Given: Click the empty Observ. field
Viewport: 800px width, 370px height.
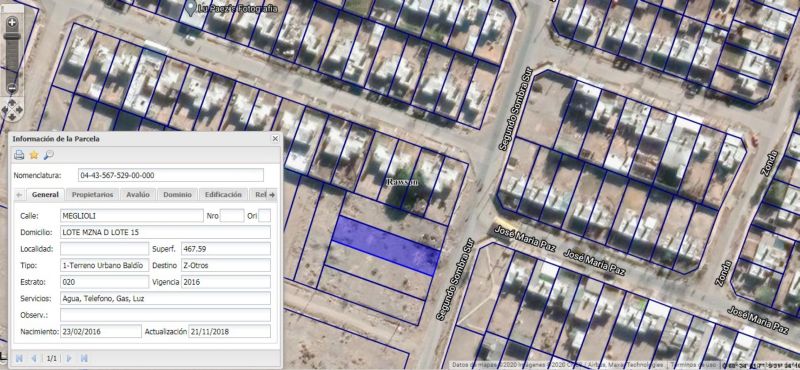Looking at the screenshot, I should [x=165, y=315].
